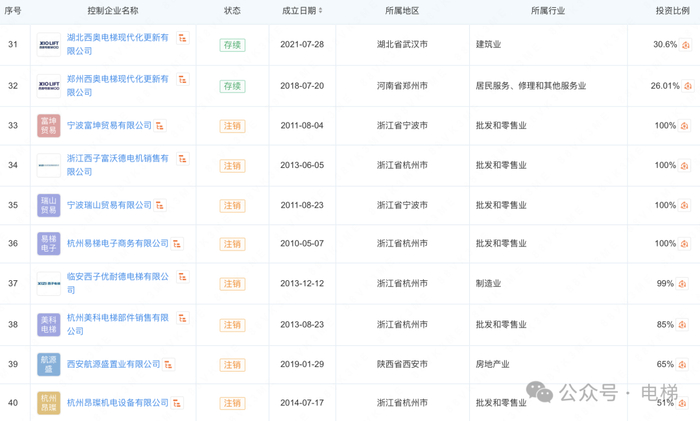Click 富坤贸易 company logo tile
This screenshot has height=421, width=700.
tap(49, 126)
